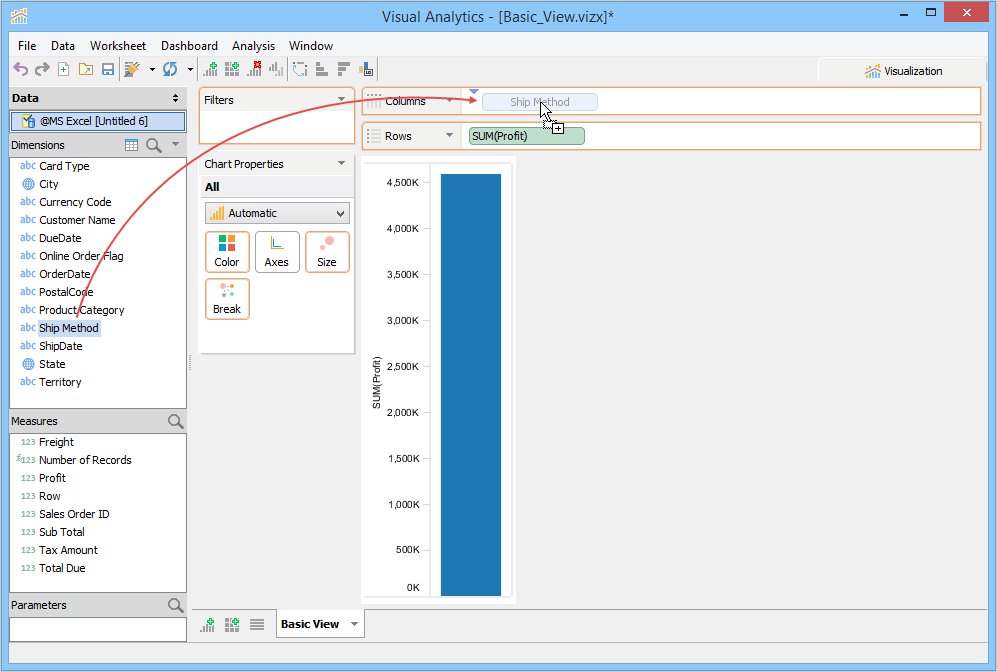The width and height of the screenshot is (997, 672).
Task: Click the Visualization panel button
Action: click(x=903, y=71)
